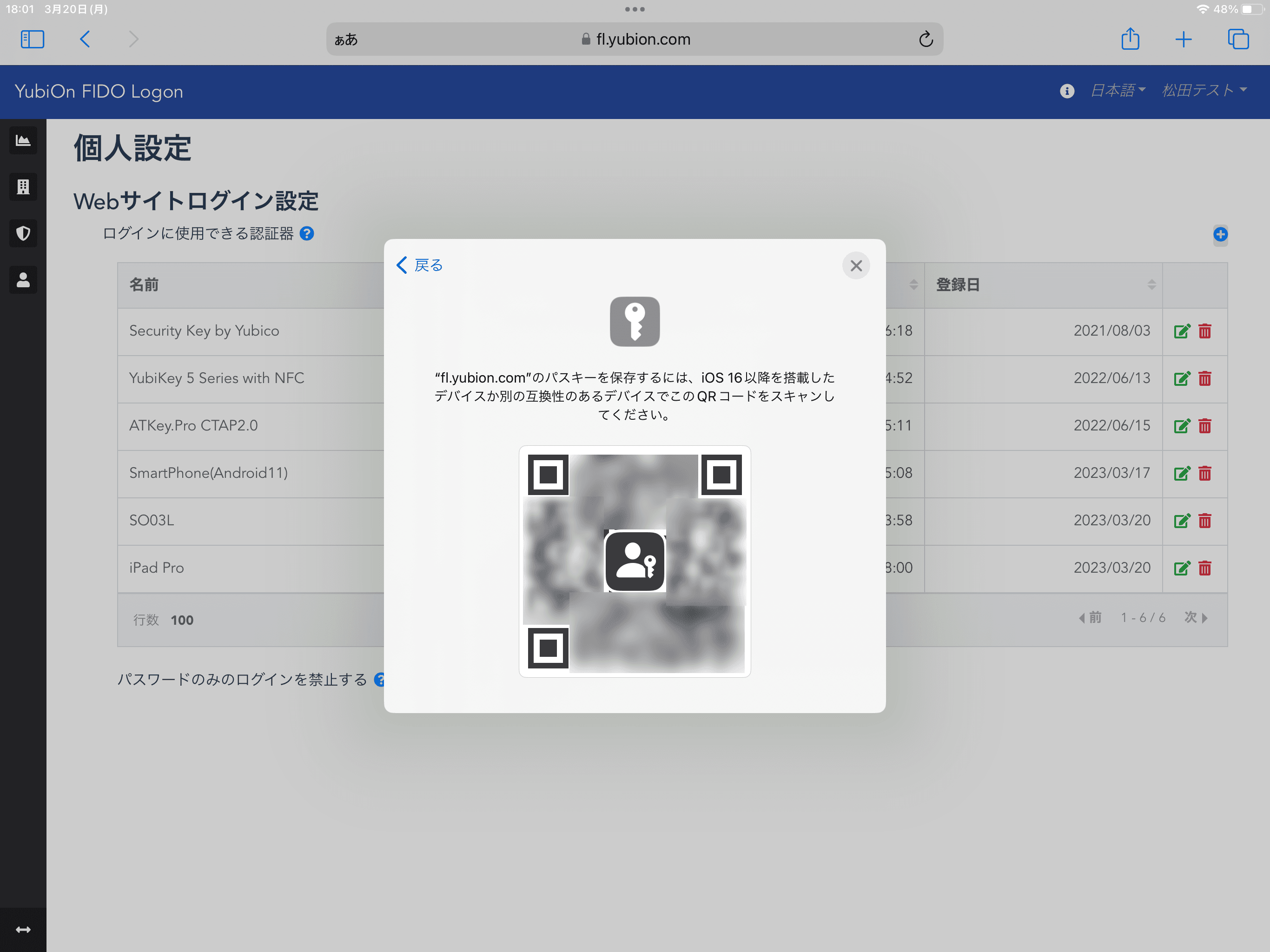
Task: Select the iPad Pro name cell
Action: (x=156, y=568)
